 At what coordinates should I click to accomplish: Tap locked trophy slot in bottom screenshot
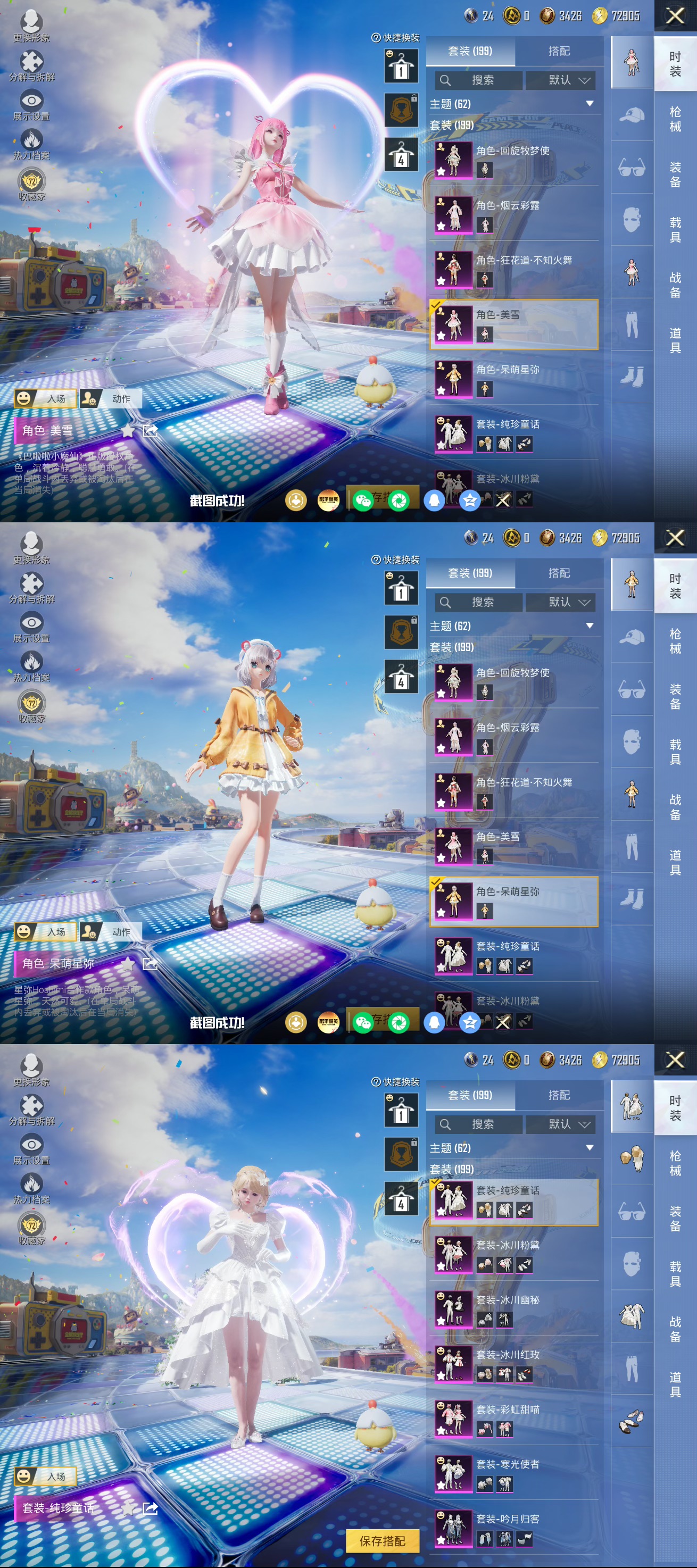pyautogui.click(x=401, y=1154)
